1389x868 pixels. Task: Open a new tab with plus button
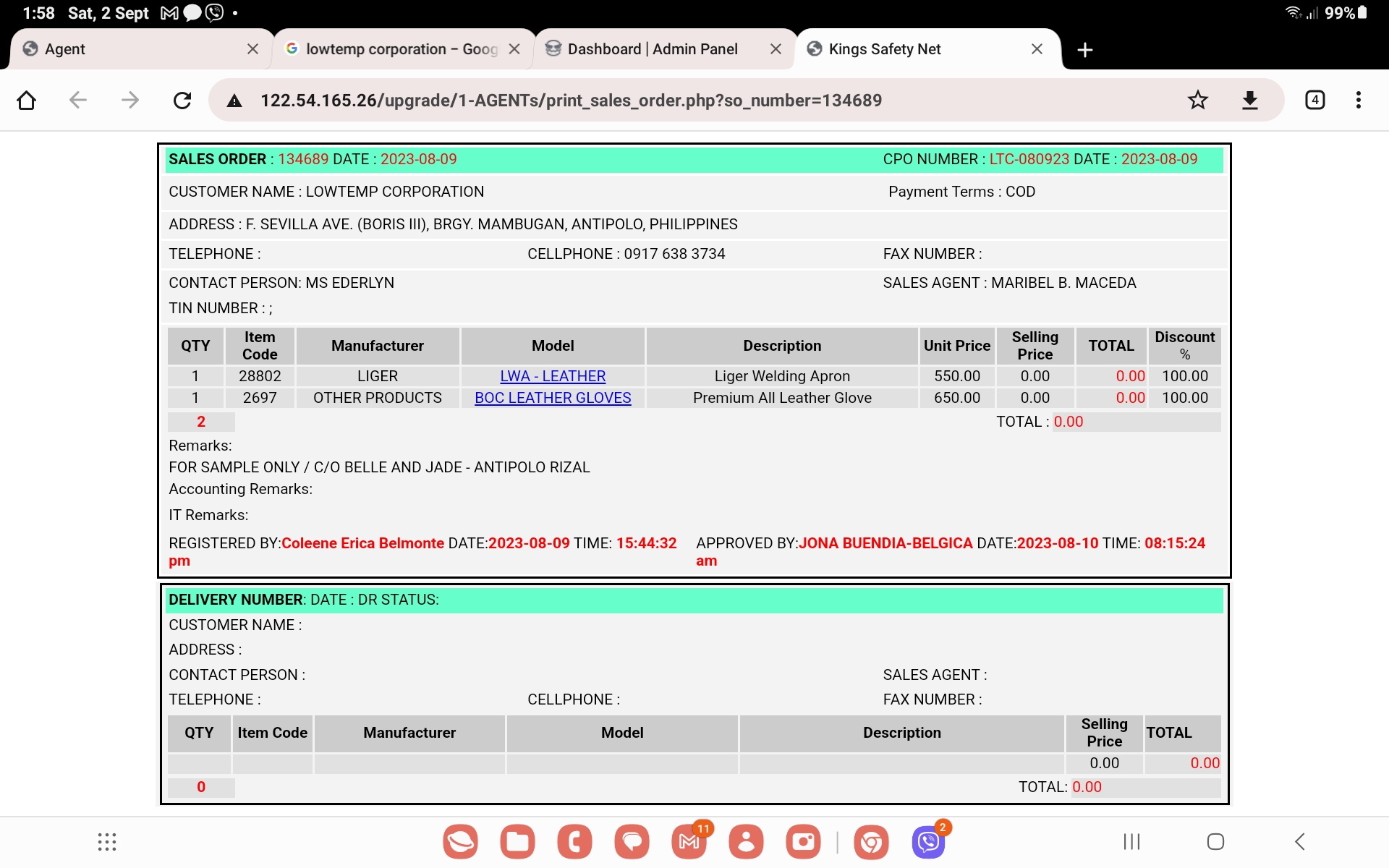tap(1084, 49)
